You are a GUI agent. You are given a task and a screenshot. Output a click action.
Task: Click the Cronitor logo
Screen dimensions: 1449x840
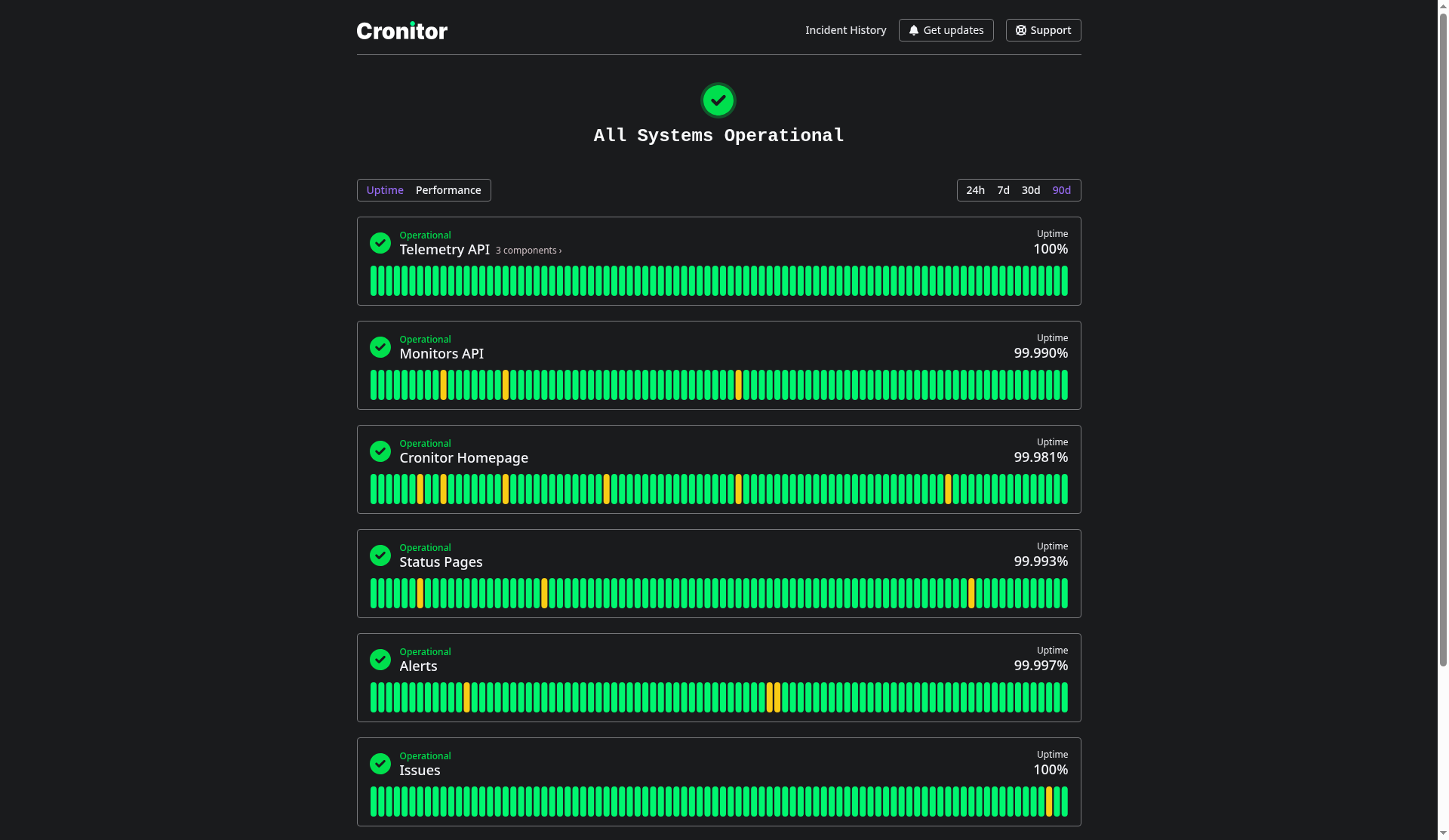(401, 30)
